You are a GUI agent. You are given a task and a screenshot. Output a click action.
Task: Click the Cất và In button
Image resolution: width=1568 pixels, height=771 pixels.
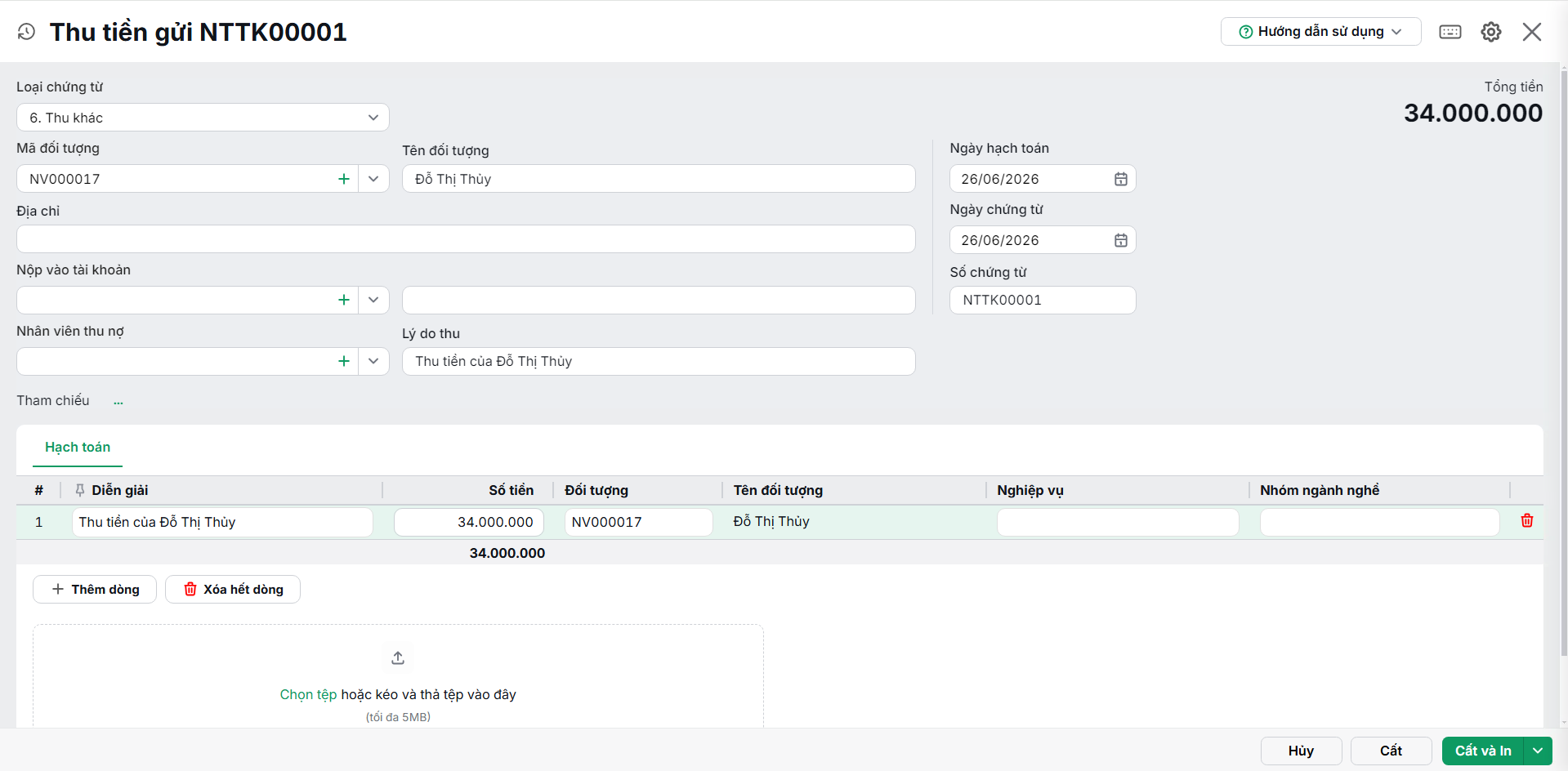point(1483,751)
